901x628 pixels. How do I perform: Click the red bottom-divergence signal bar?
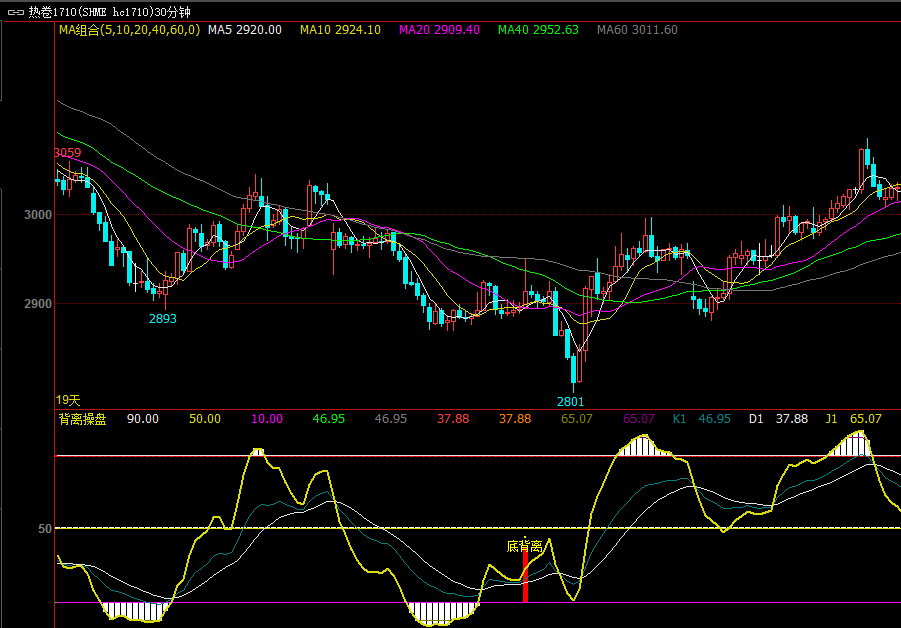(525, 577)
